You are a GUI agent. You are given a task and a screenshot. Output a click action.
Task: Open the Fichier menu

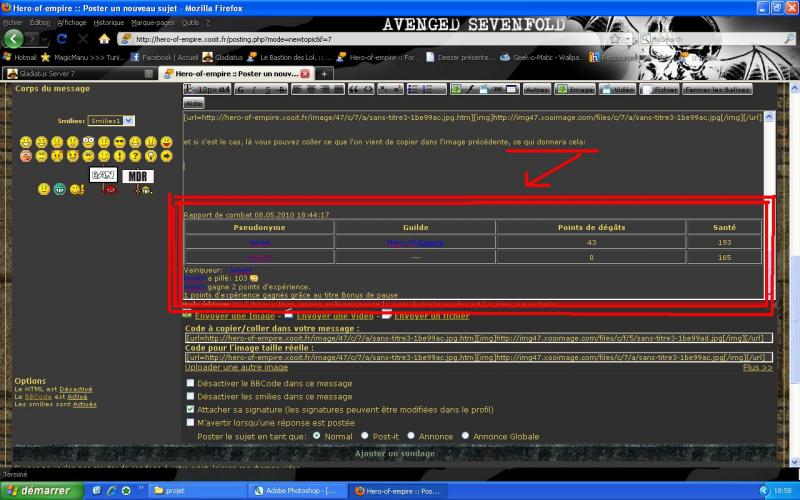(13, 22)
